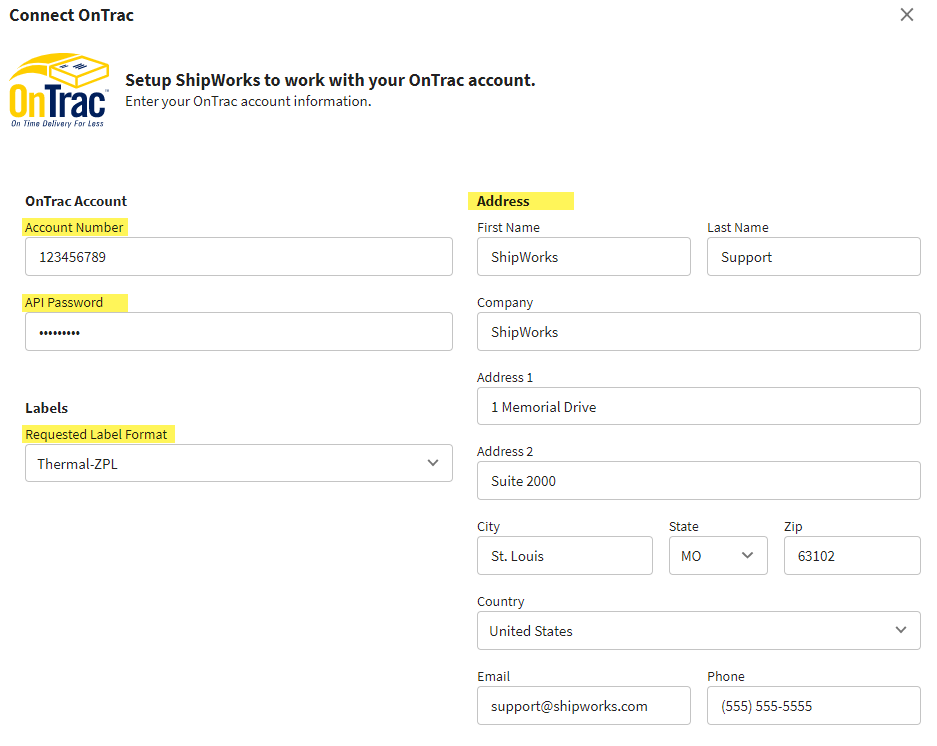Click the highlighted "Account Number" label

coord(74,227)
